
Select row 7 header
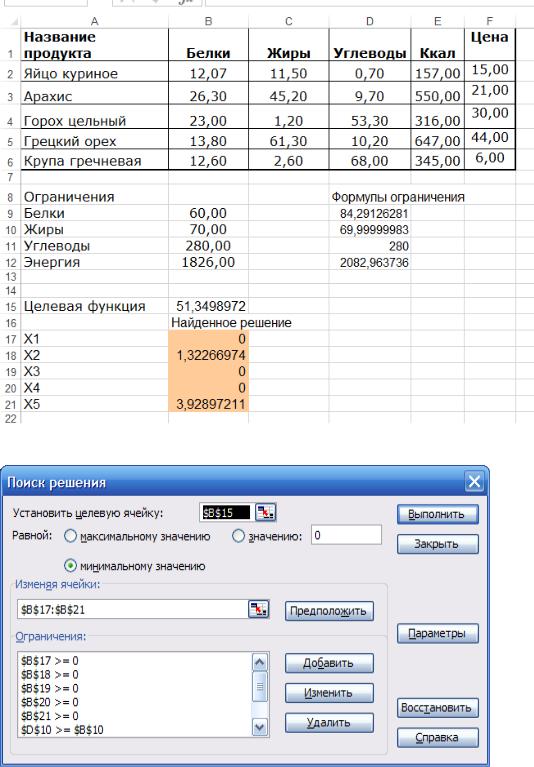coord(10,177)
